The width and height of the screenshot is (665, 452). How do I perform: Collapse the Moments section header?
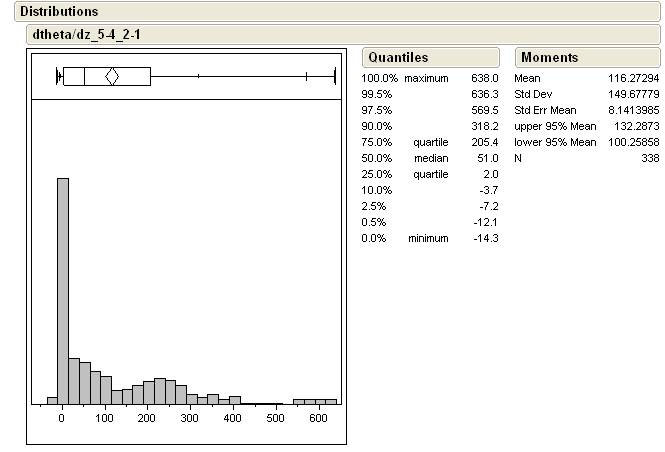[x=549, y=58]
